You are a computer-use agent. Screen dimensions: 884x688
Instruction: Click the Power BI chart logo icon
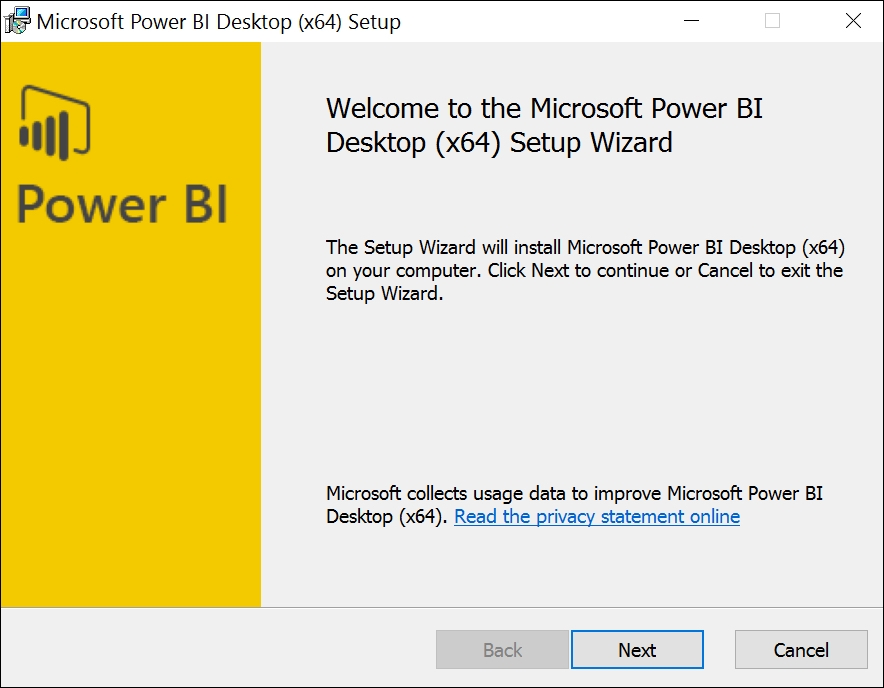click(x=55, y=122)
